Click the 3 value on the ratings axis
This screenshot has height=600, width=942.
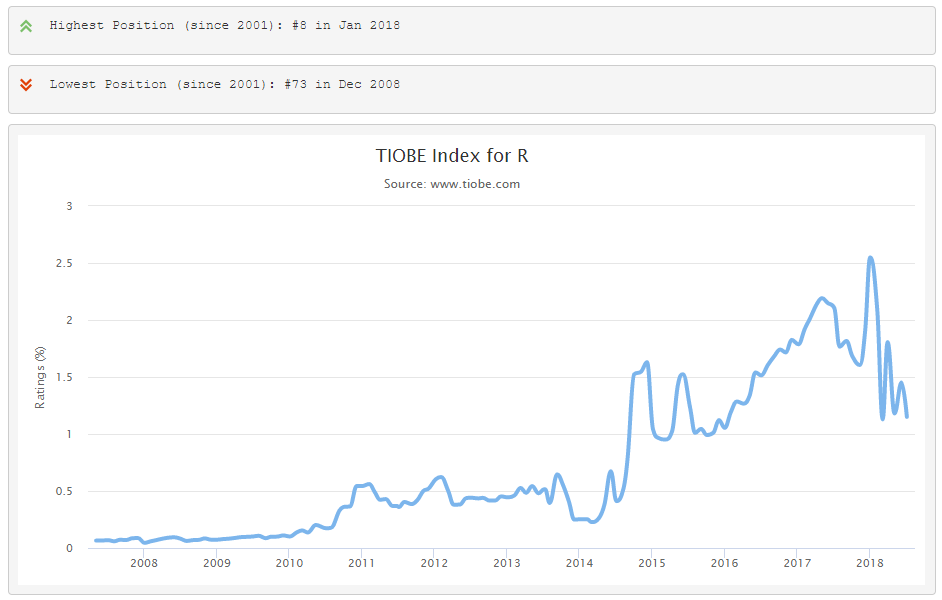[69, 206]
